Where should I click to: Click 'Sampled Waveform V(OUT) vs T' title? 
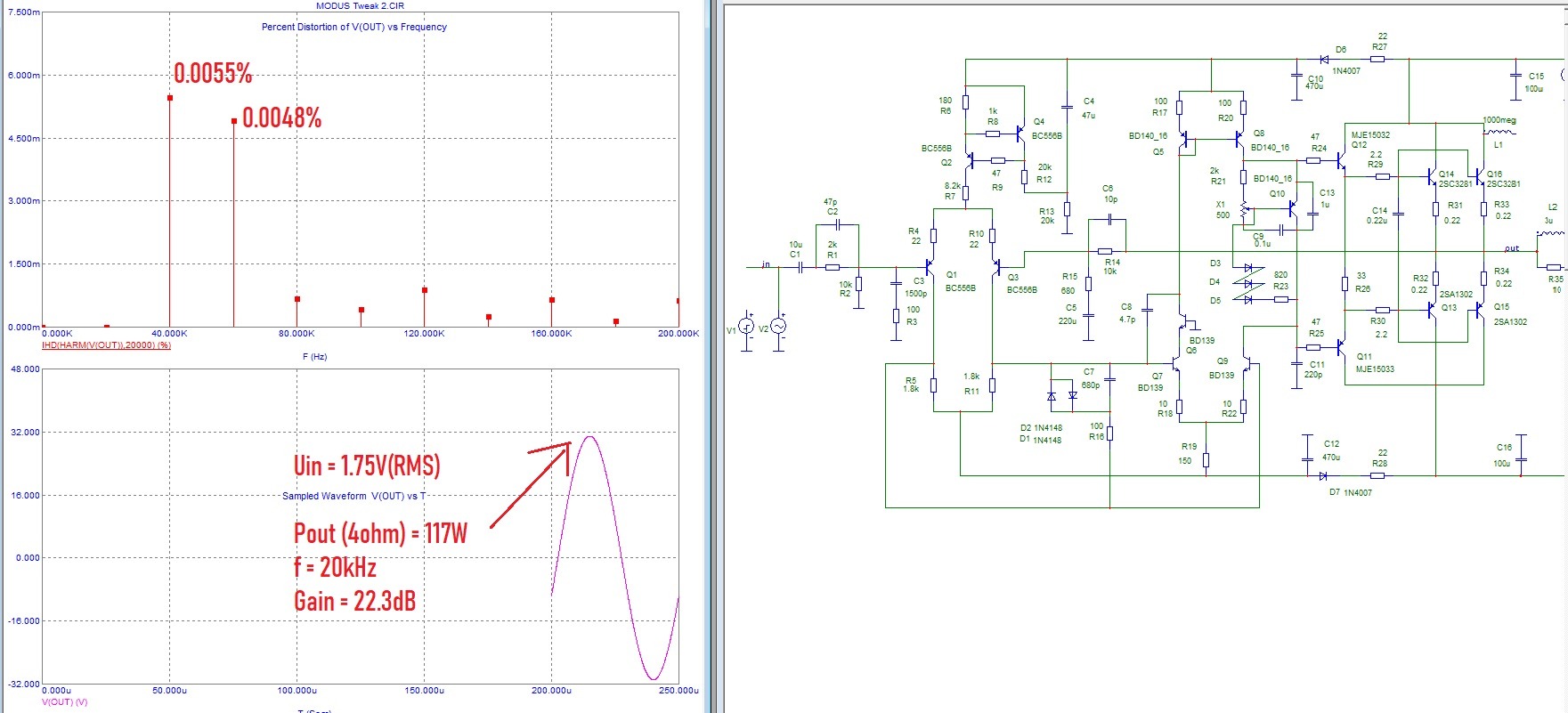[354, 496]
